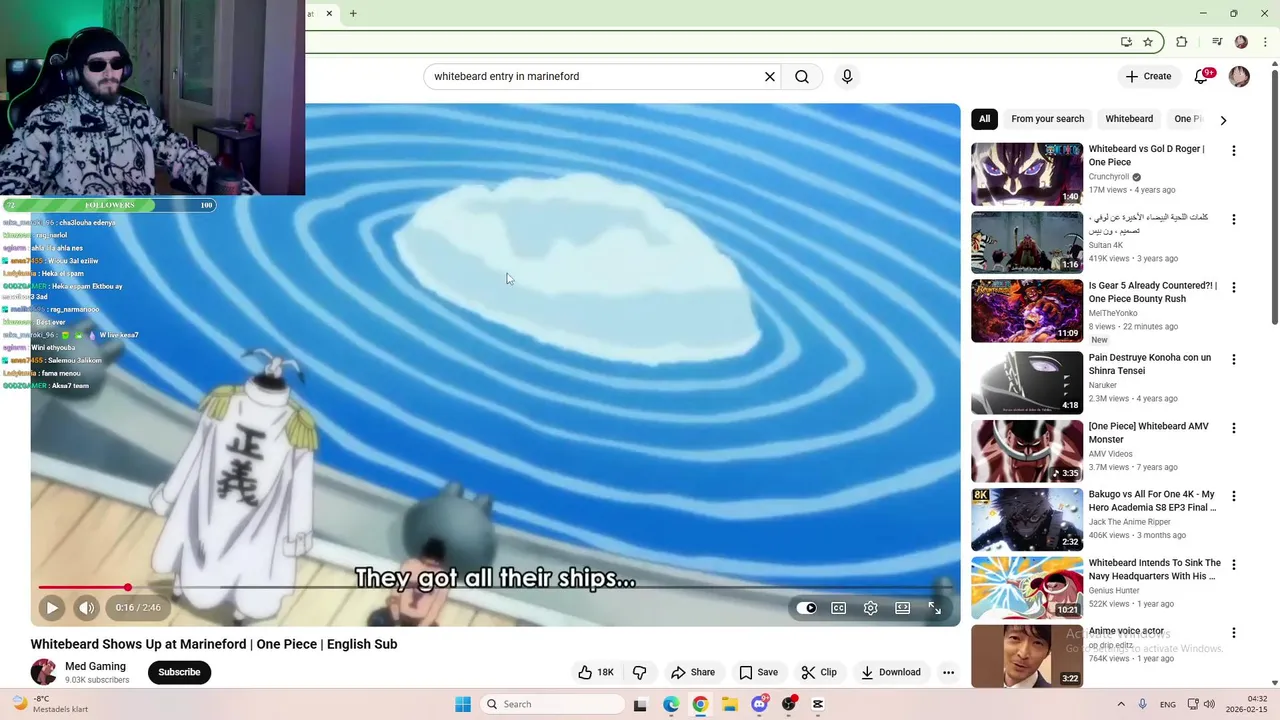Open the Create menu
The image size is (1280, 720).
click(x=1148, y=76)
